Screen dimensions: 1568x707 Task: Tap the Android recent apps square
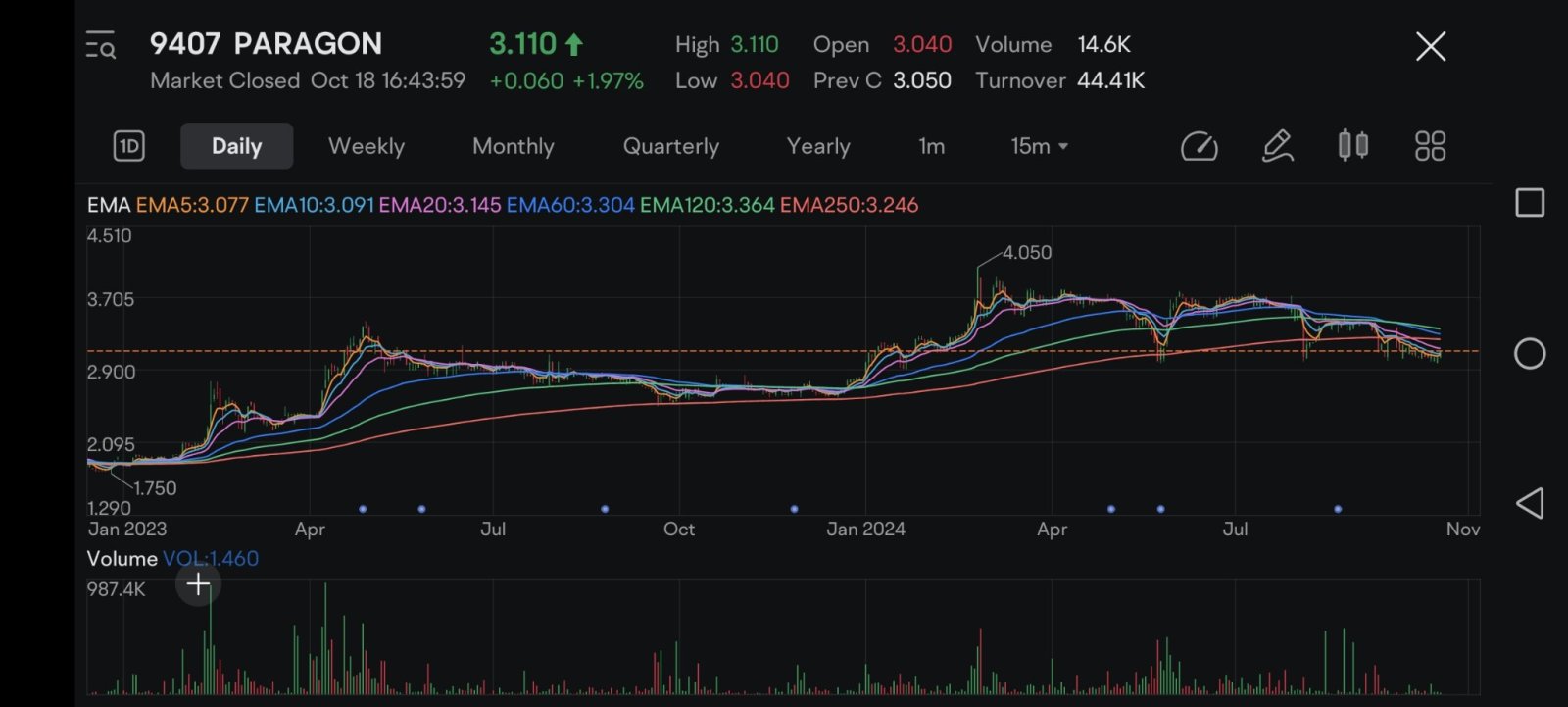[x=1530, y=203]
